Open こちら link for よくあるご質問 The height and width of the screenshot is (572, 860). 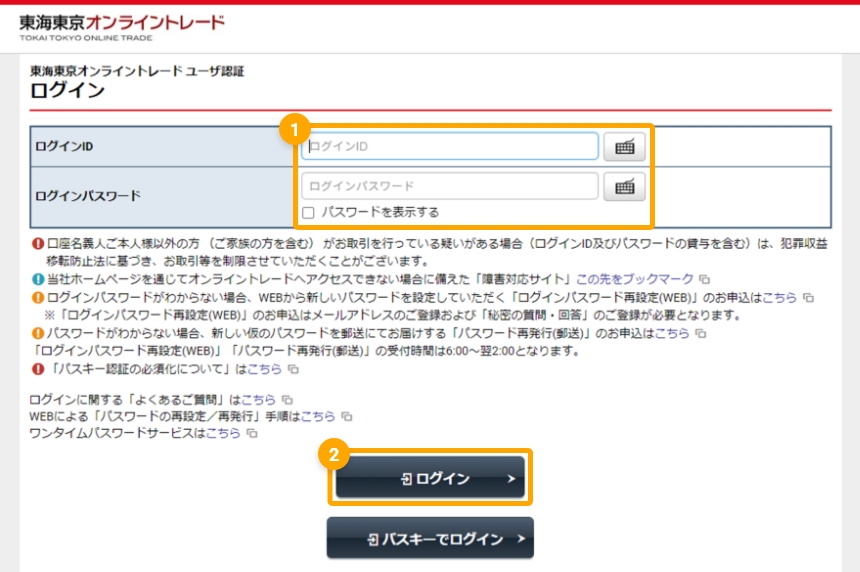pyautogui.click(x=258, y=400)
